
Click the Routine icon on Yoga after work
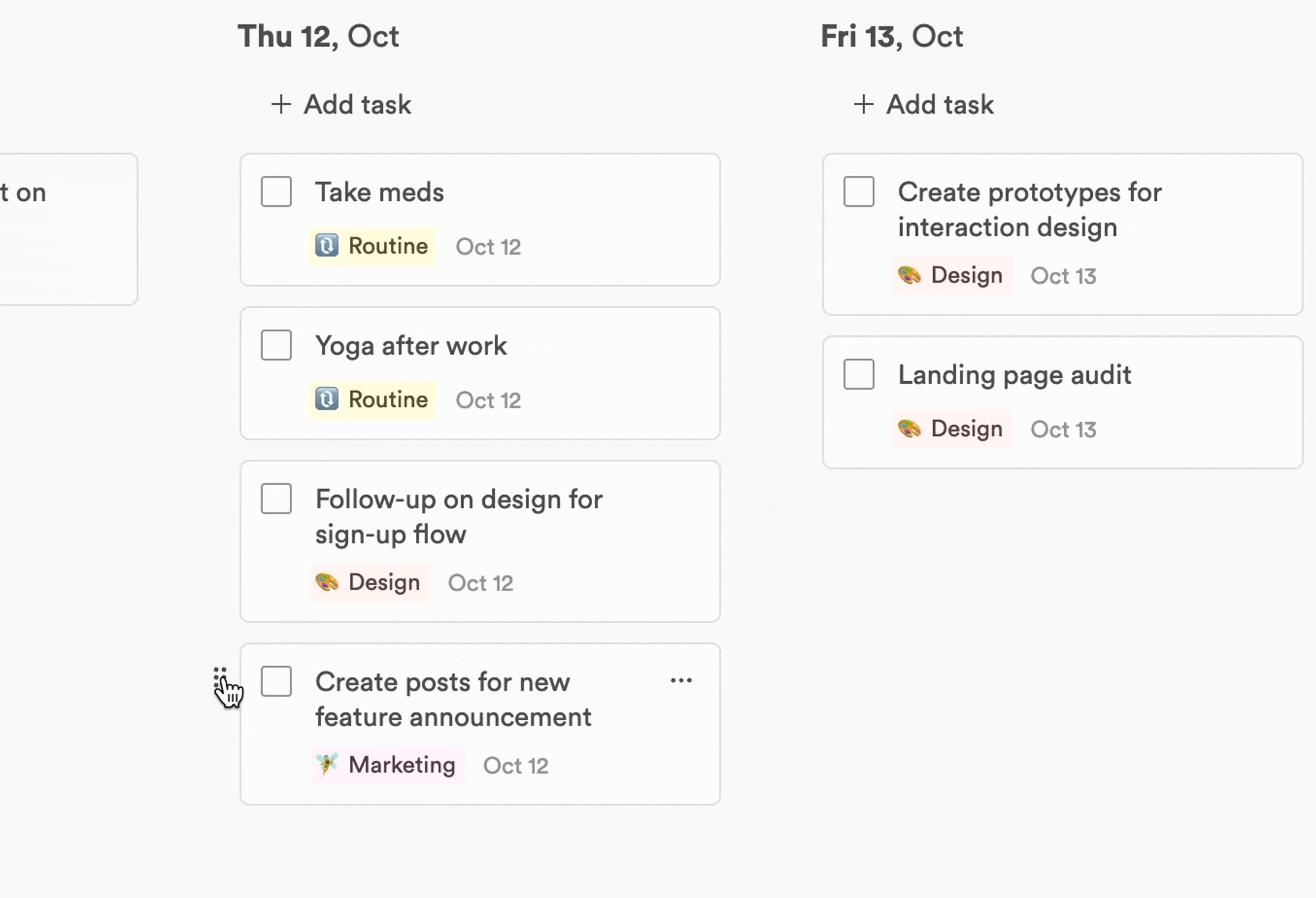327,399
